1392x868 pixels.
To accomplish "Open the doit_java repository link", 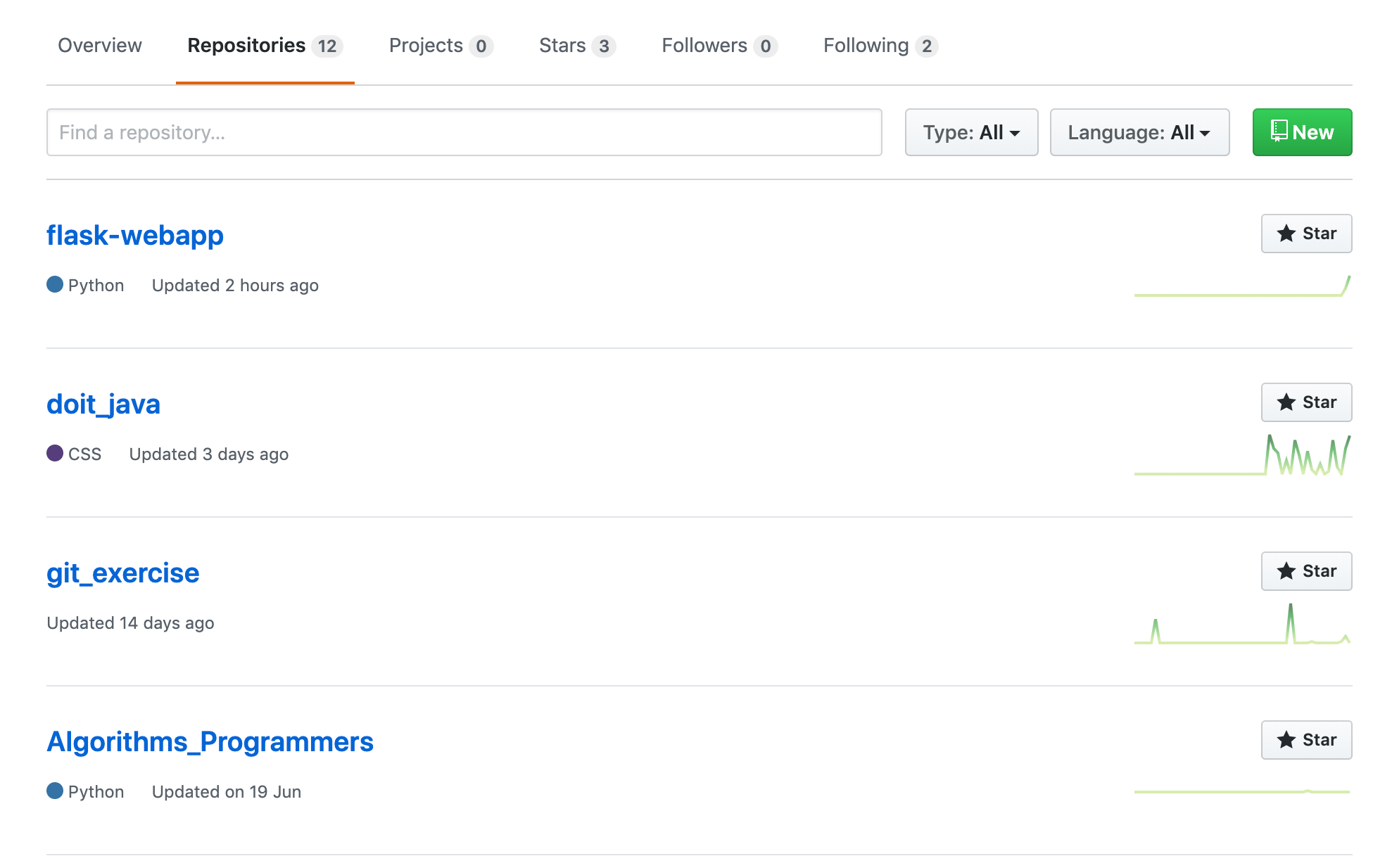I will pos(103,404).
